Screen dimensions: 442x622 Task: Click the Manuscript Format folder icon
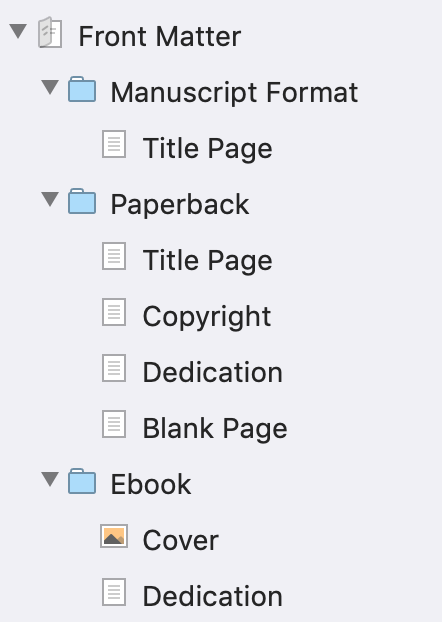tap(82, 90)
